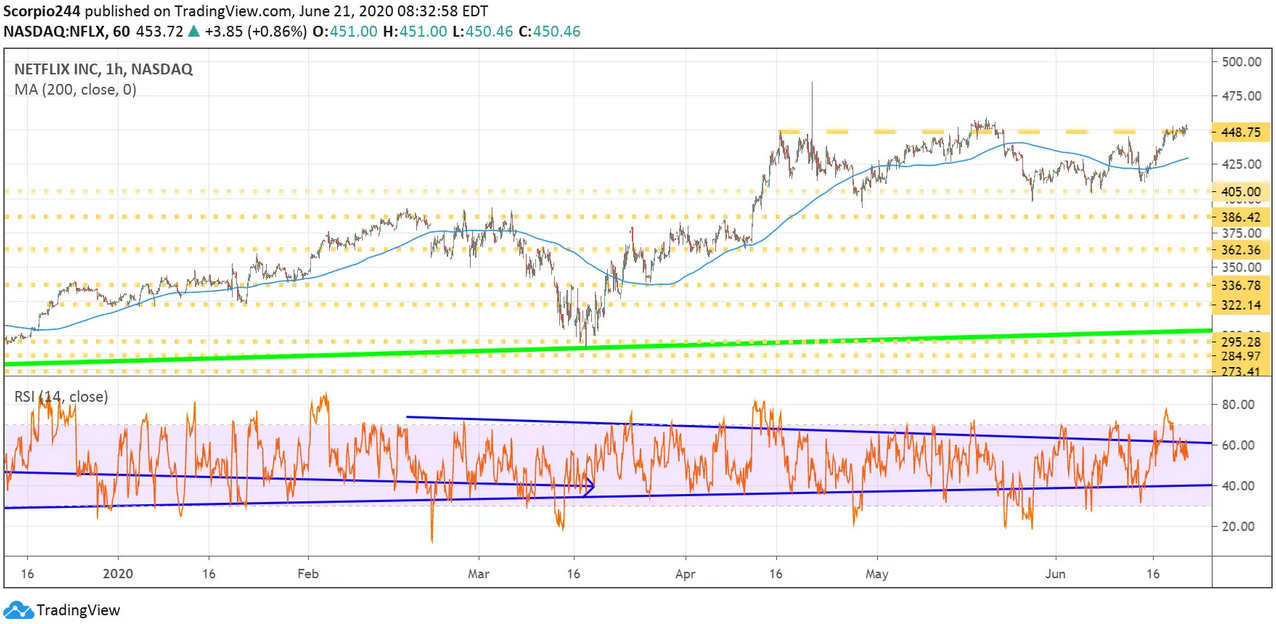Select the RSI (14, close) indicator label
Image resolution: width=1276 pixels, height=624 pixels.
click(x=61, y=397)
